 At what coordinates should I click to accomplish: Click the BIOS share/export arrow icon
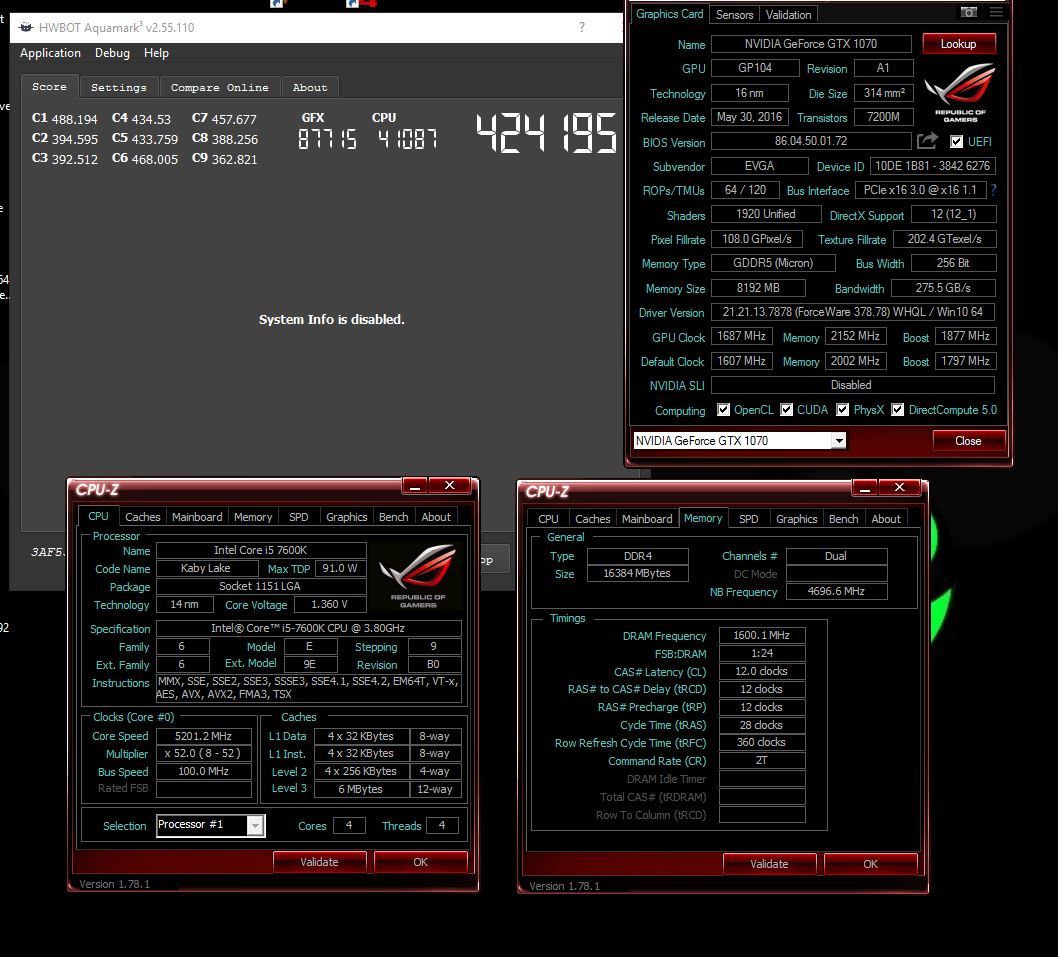(x=927, y=140)
